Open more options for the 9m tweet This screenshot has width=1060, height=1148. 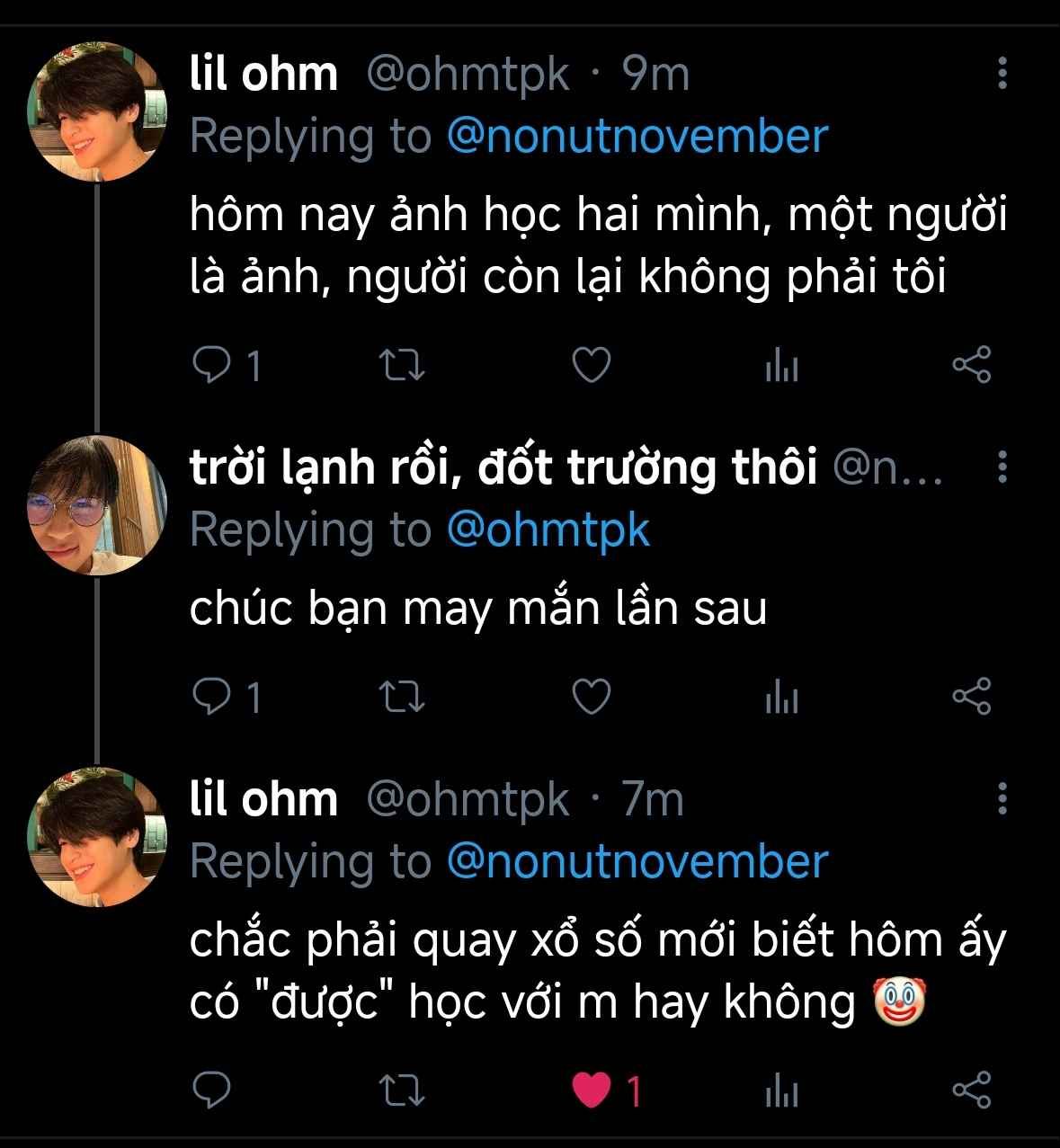[x=1002, y=74]
